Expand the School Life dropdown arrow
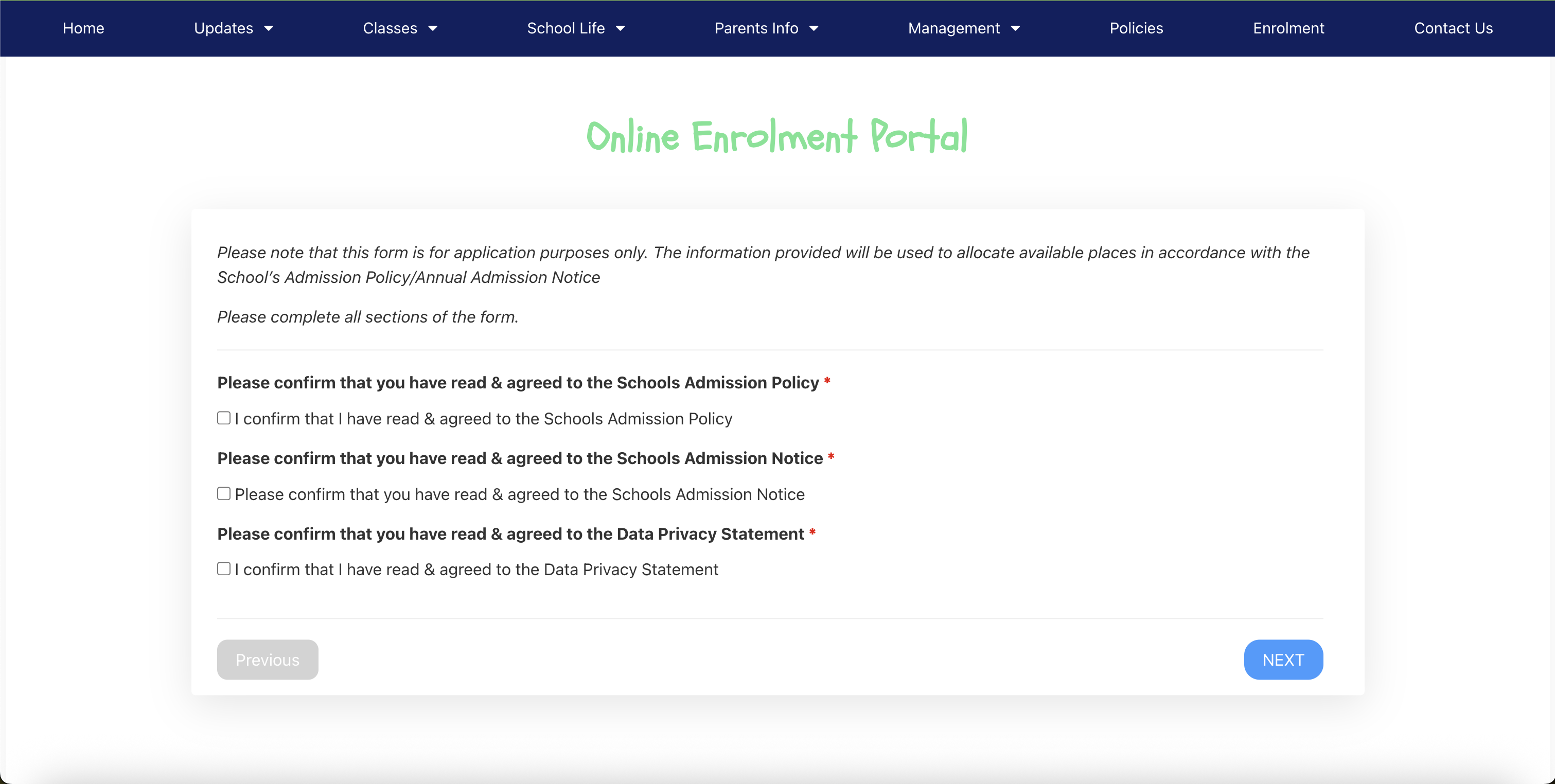The image size is (1555, 784). point(620,28)
